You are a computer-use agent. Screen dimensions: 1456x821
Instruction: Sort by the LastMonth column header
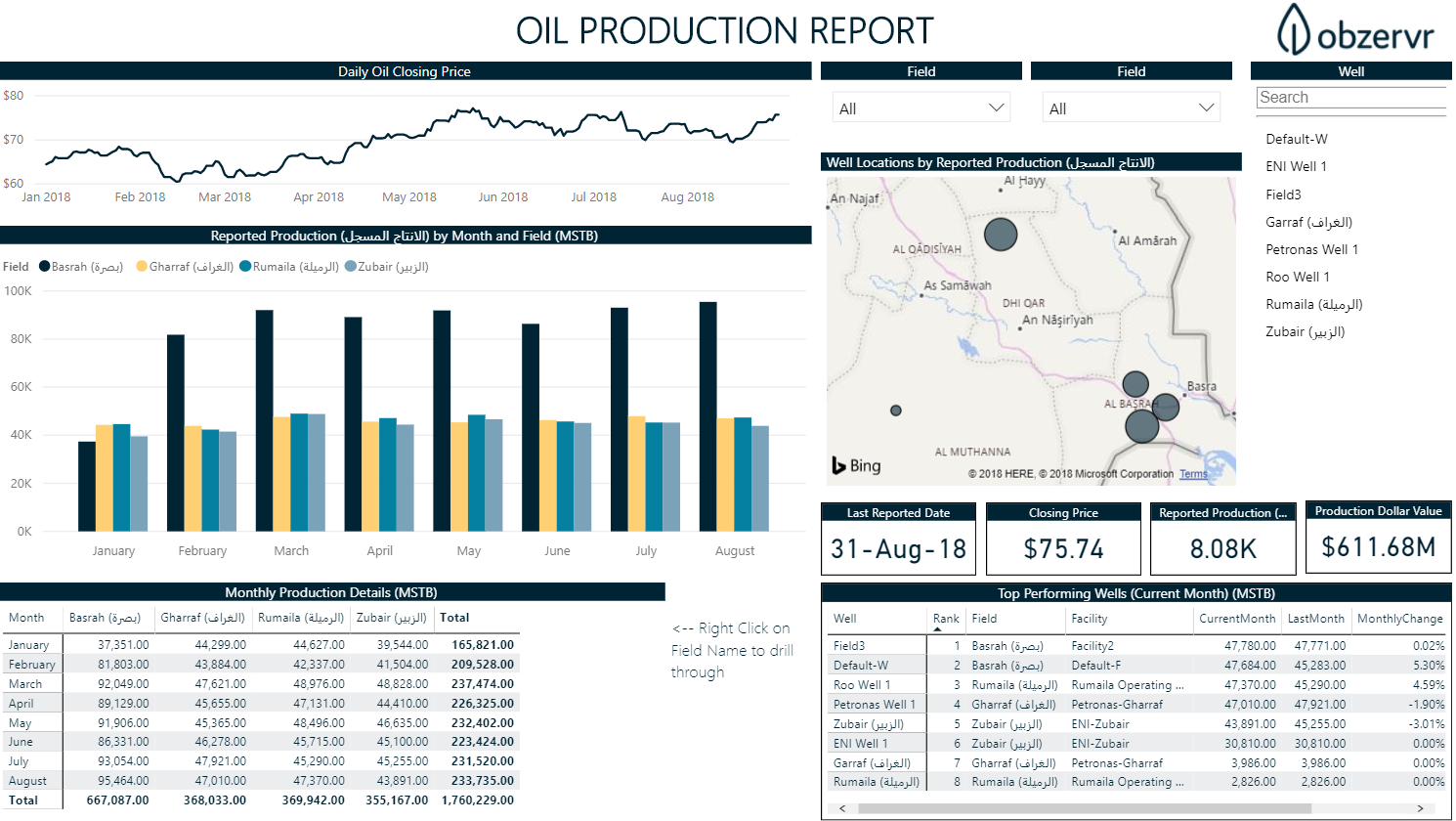pyautogui.click(x=1316, y=619)
